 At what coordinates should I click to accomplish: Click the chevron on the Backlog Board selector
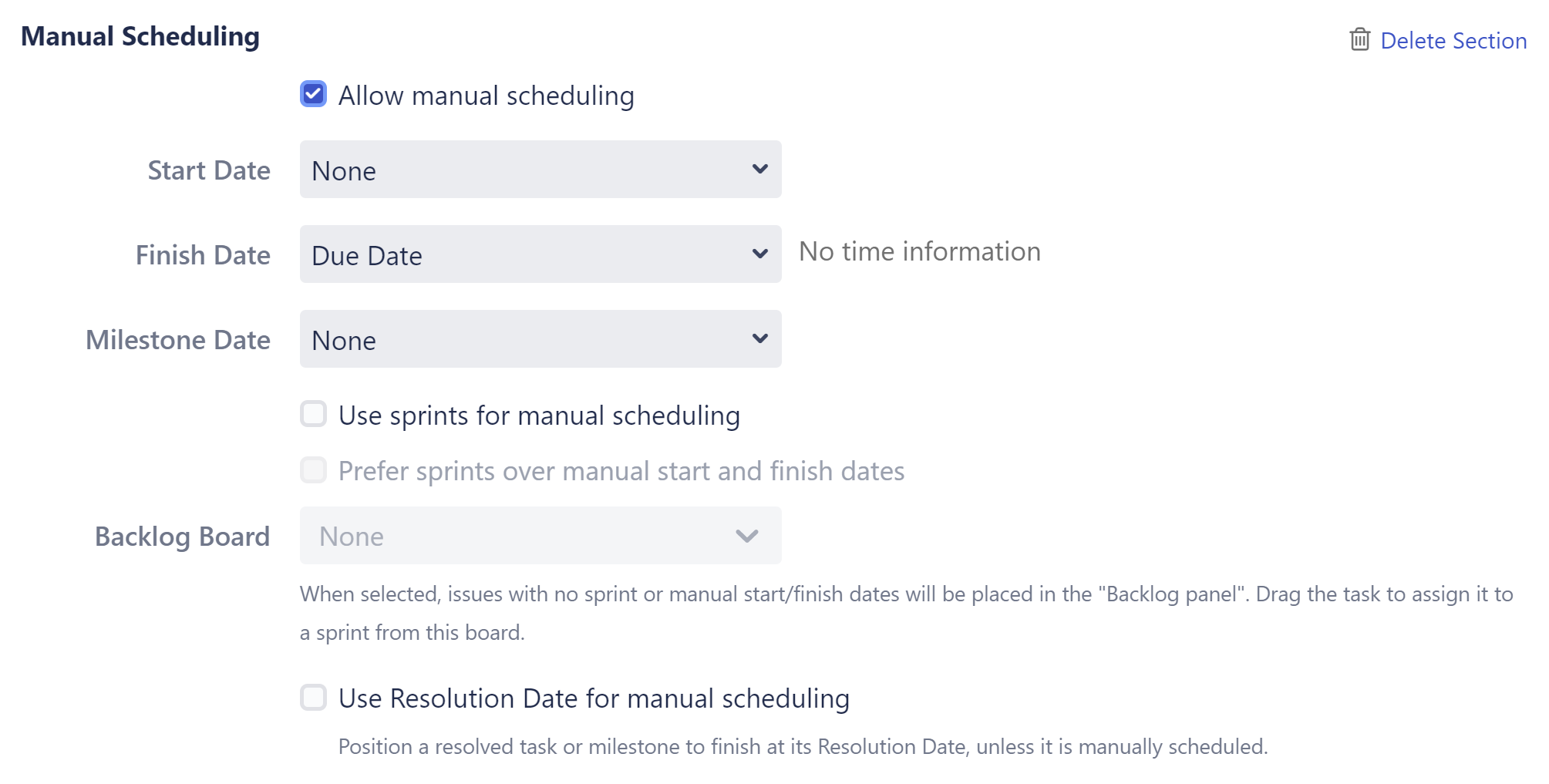coord(746,535)
